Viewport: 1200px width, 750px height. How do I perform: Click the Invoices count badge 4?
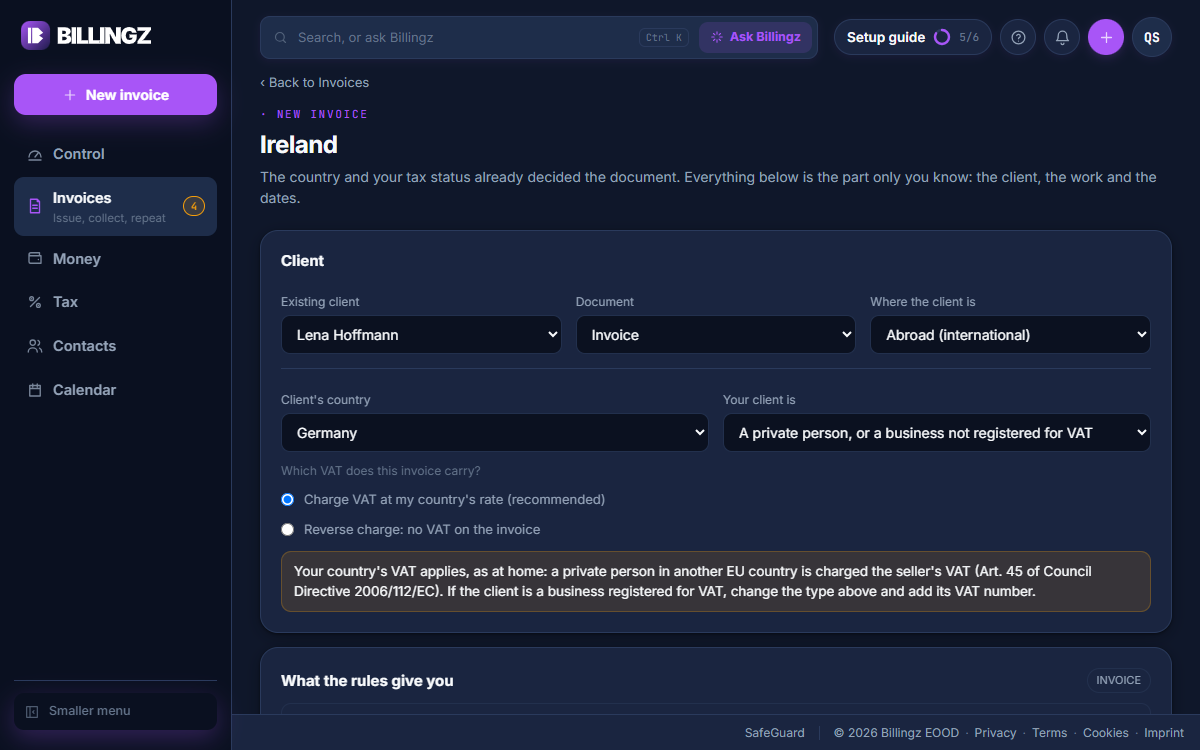pos(194,206)
